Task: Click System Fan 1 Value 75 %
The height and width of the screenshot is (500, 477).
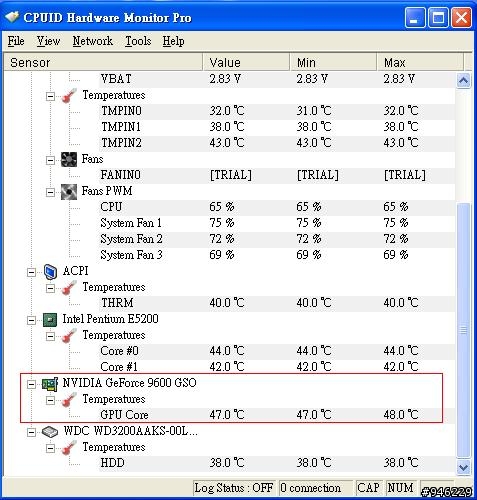Action: click(222, 223)
